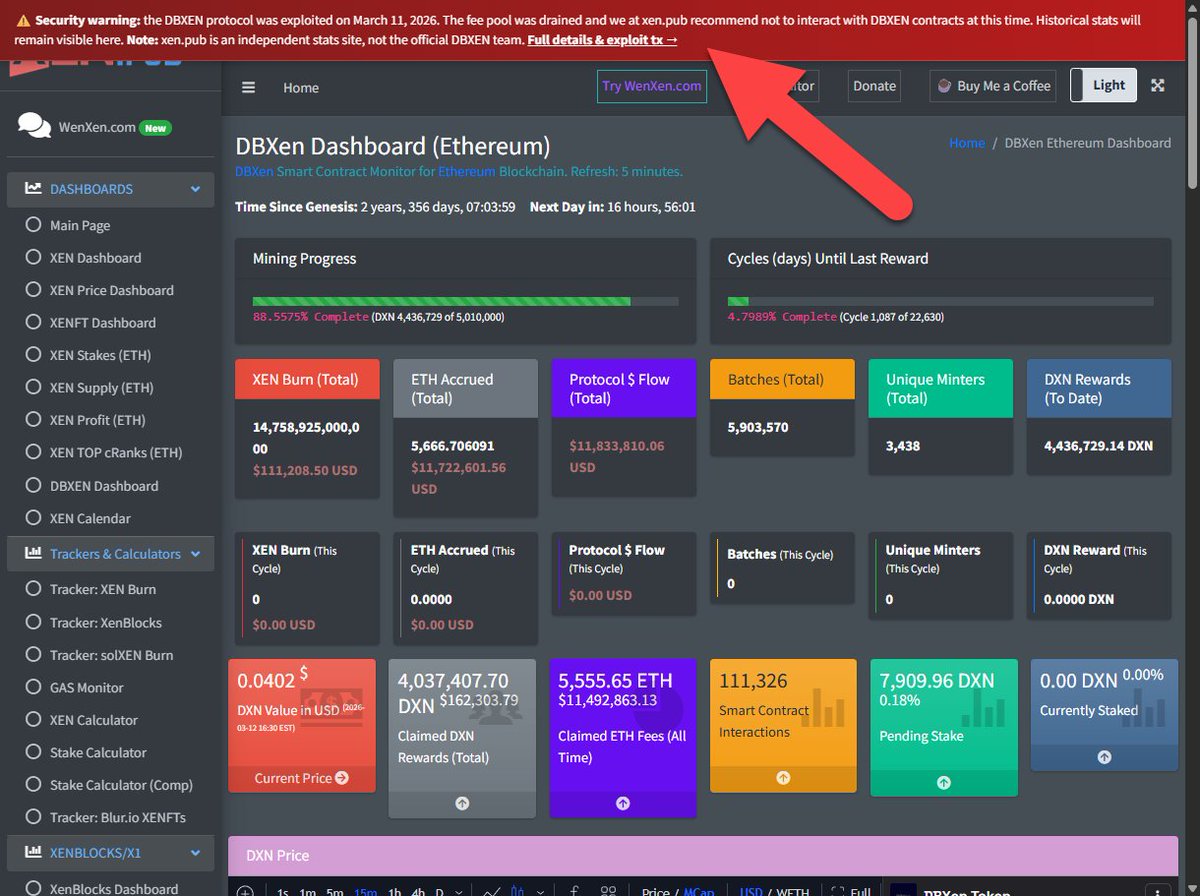Click the XENBLOCKS/X1 bar-chart icon
This screenshot has width=1200, height=896.
coord(33,853)
